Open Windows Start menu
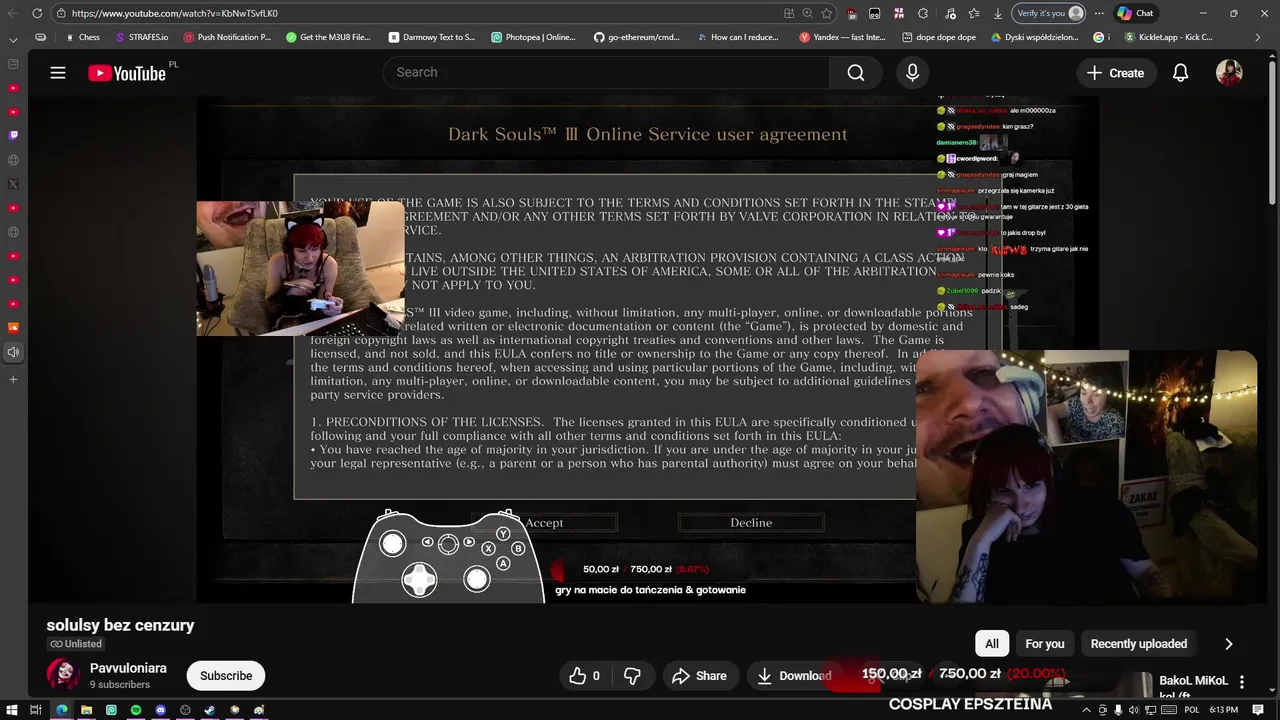The image size is (1280, 720). [11, 710]
